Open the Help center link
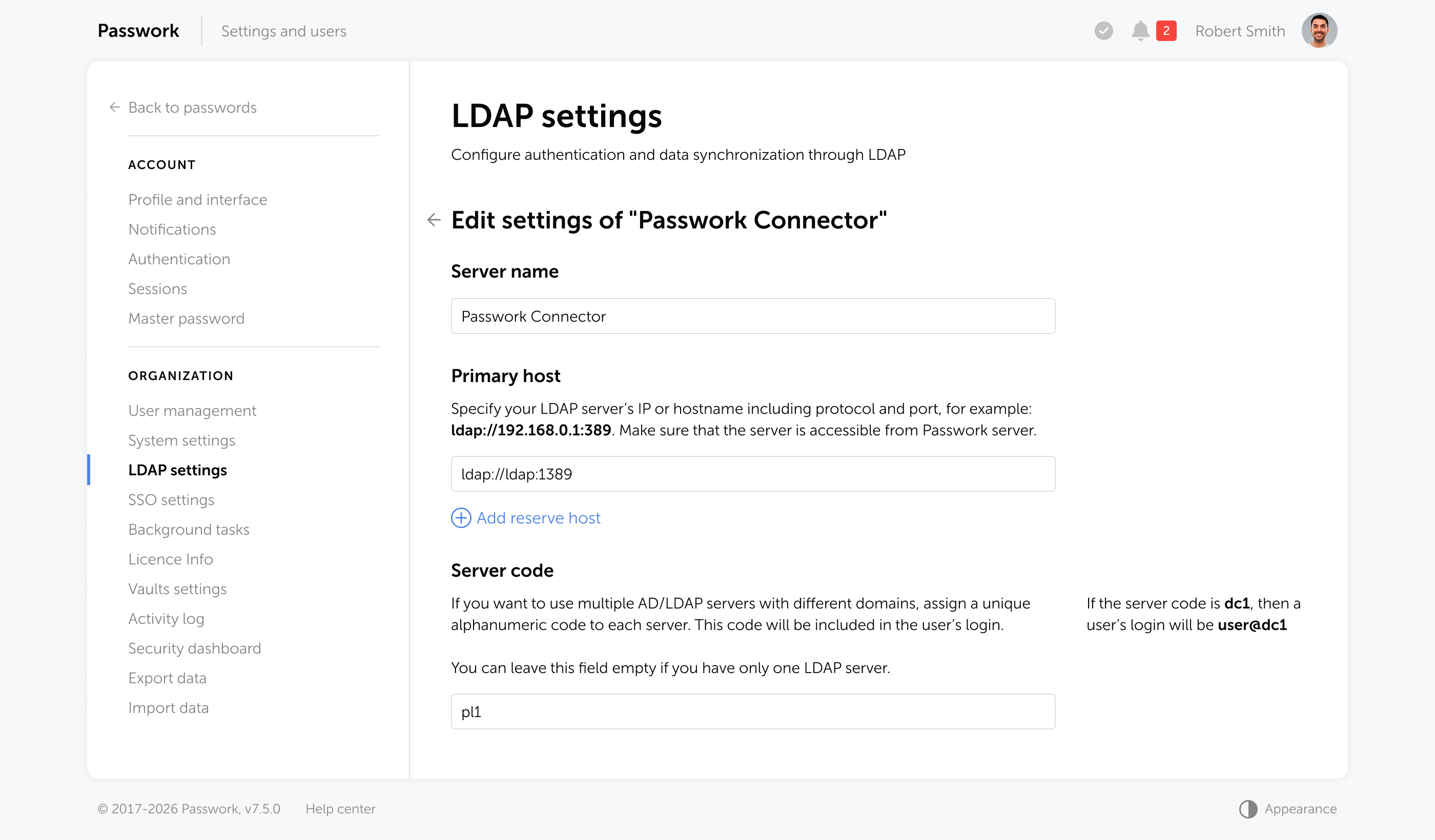Screen dimensions: 1435x840 [340, 809]
